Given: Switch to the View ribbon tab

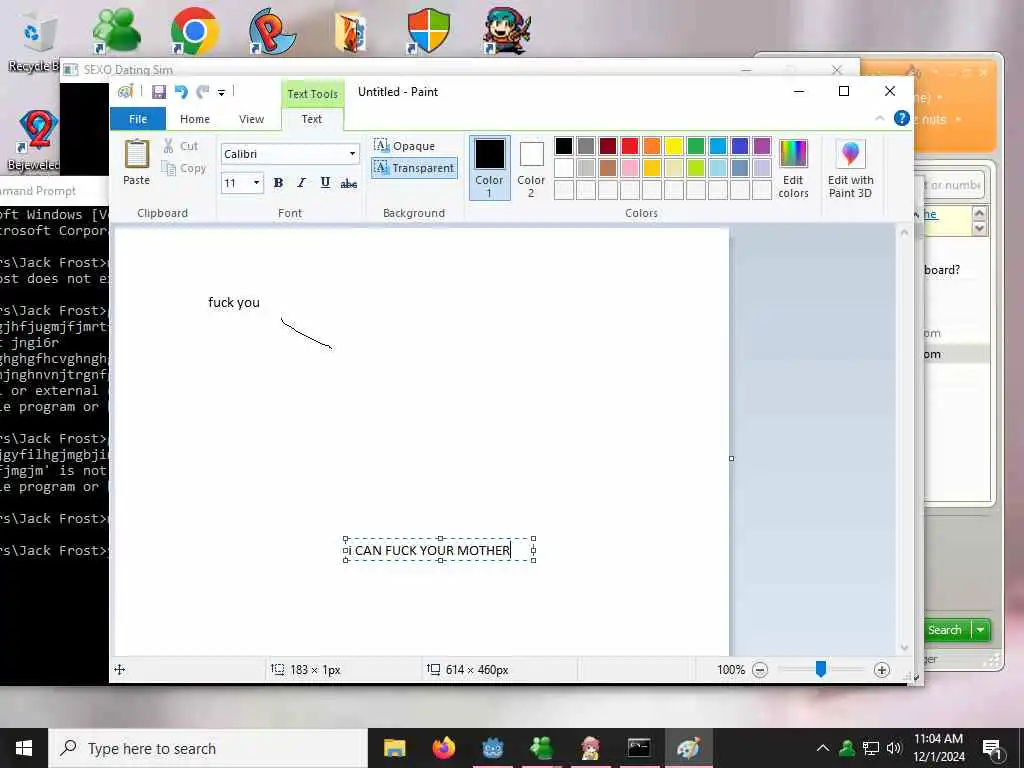Looking at the screenshot, I should pos(251,119).
